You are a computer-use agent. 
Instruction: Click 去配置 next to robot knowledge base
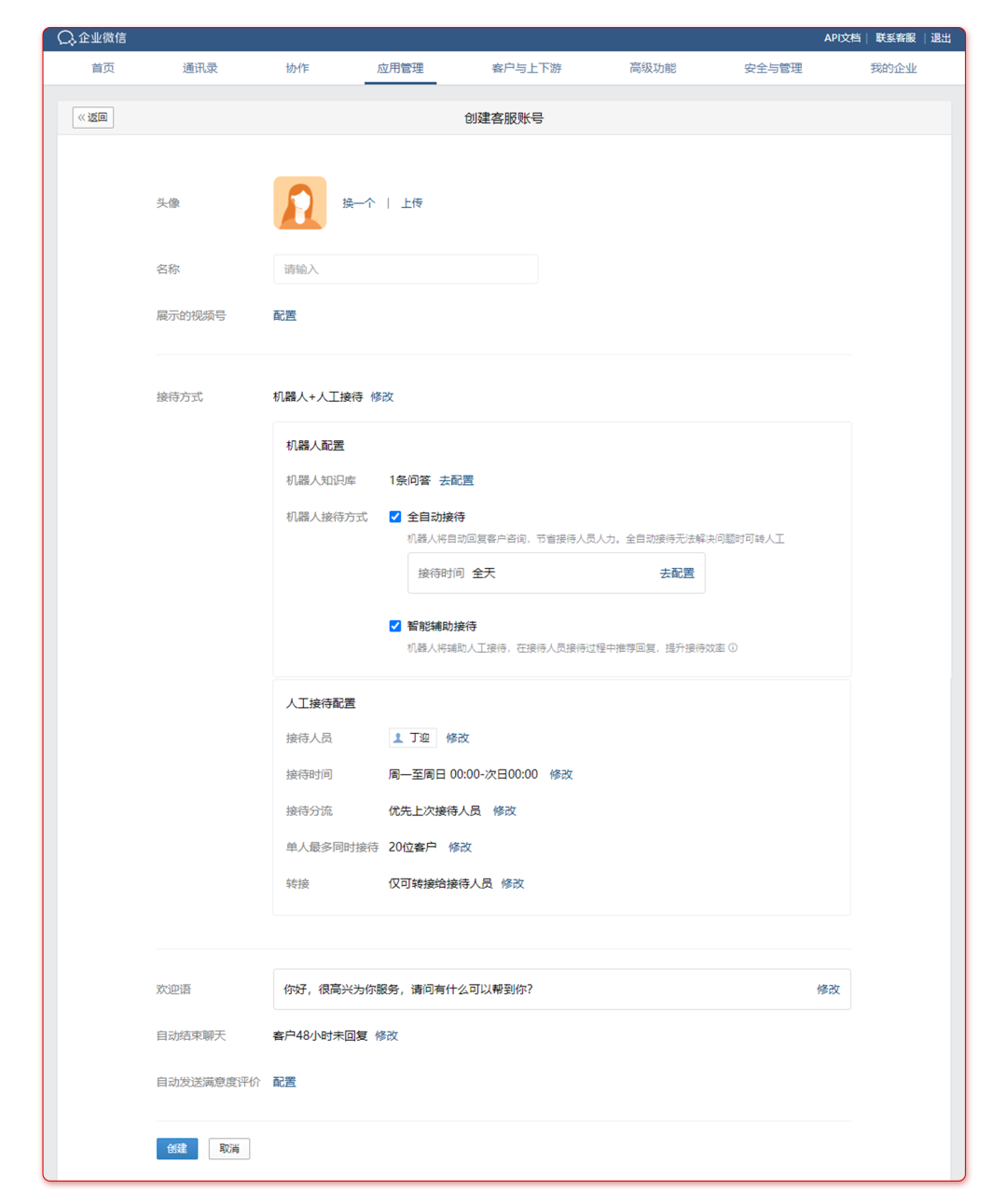(x=456, y=480)
